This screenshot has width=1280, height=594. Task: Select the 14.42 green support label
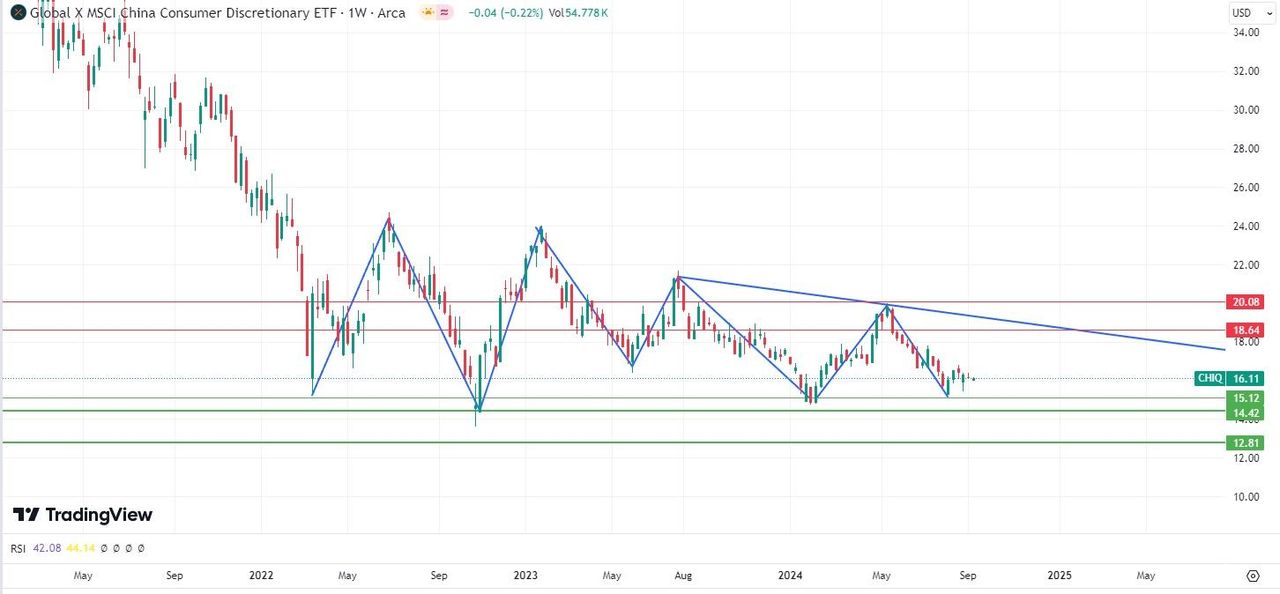1244,411
